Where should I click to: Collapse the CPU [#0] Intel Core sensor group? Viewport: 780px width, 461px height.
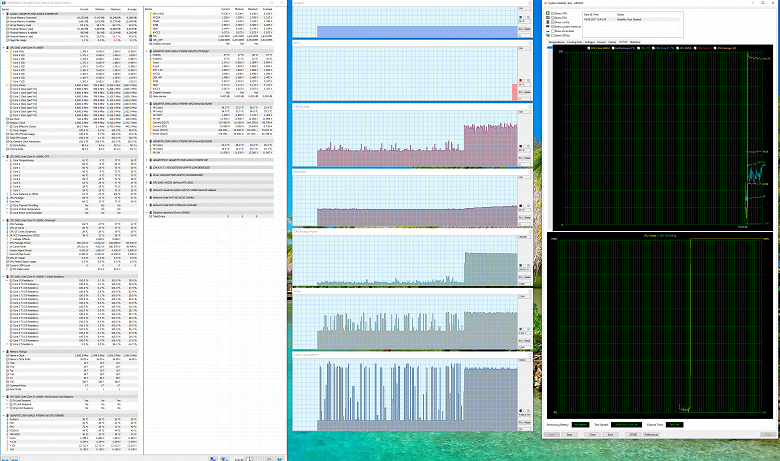(3, 48)
